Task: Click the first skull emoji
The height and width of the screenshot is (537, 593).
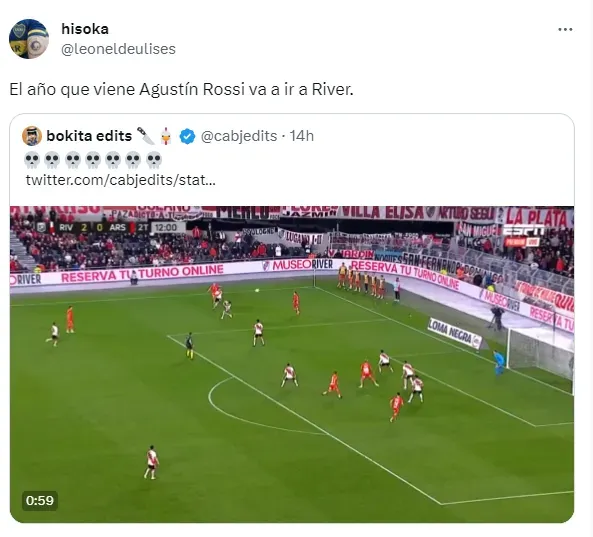Action: click(x=32, y=160)
